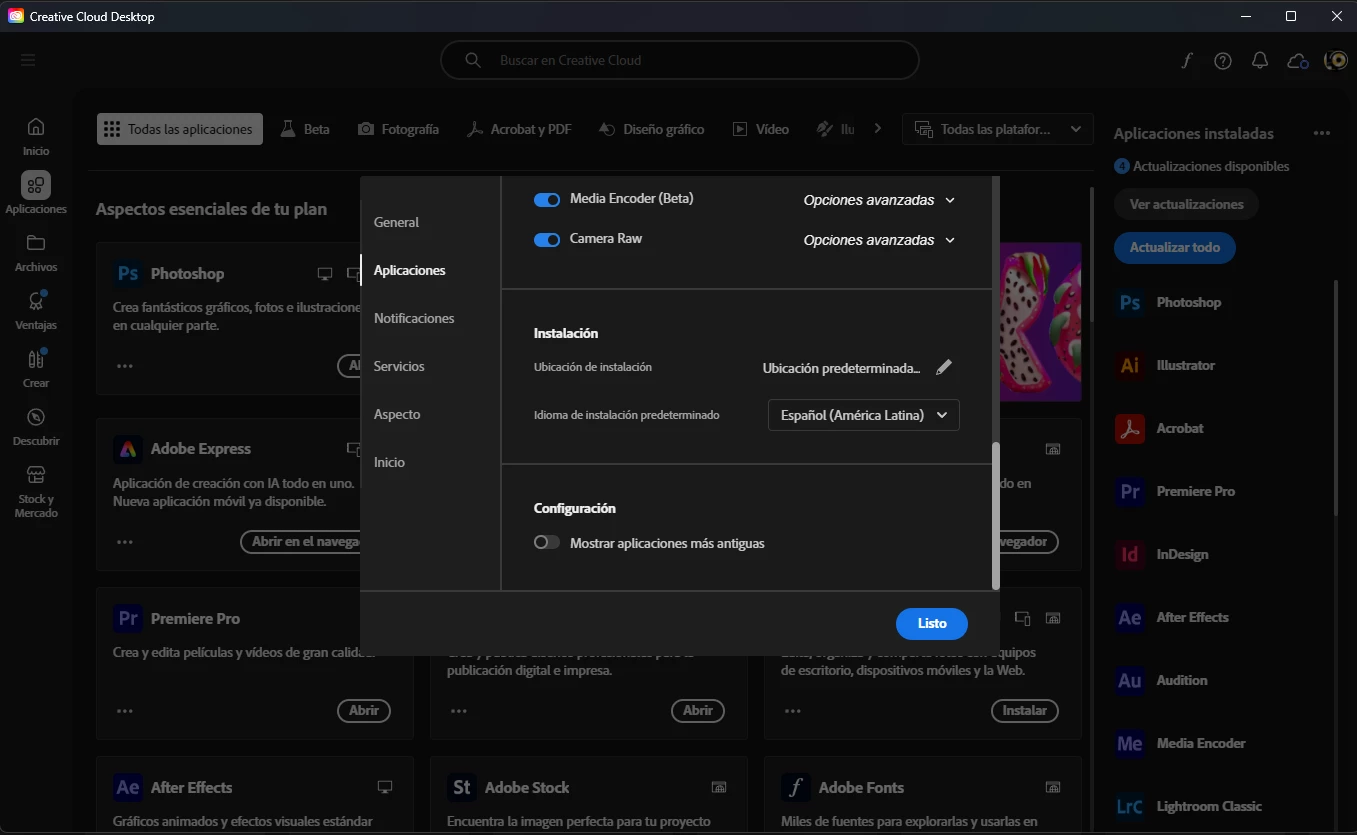Image resolution: width=1357 pixels, height=835 pixels.
Task: Open more options on Adobe Express card
Action: pos(125,542)
